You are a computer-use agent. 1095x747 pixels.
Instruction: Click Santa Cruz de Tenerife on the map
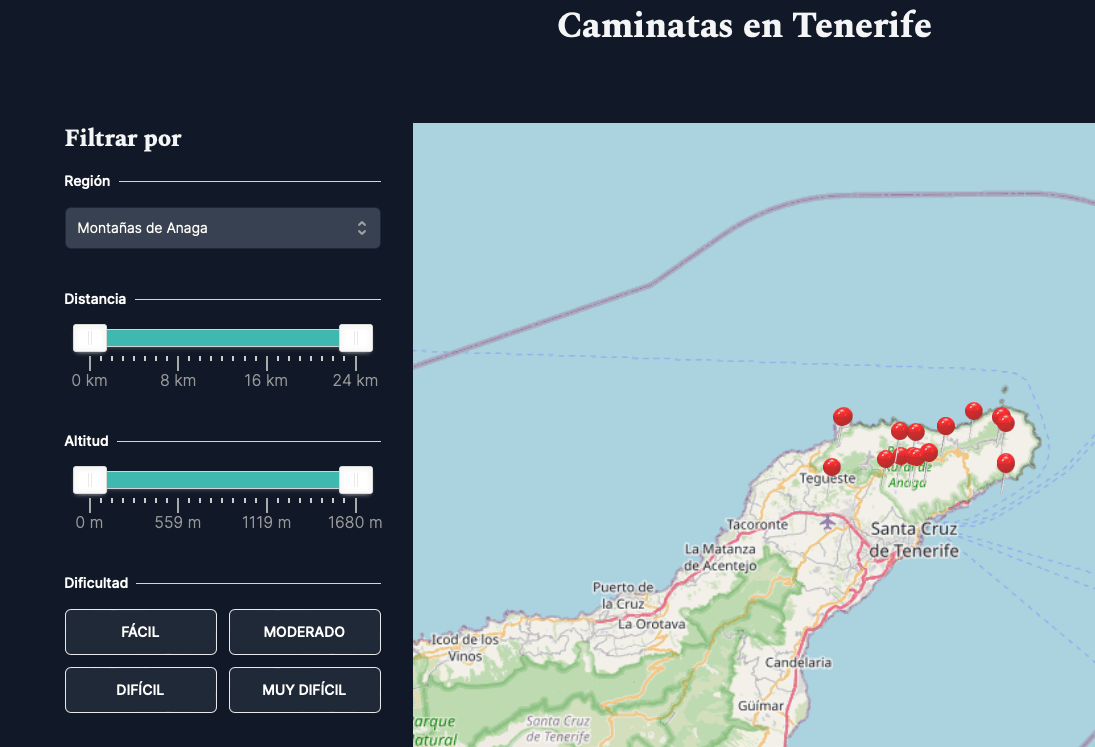point(915,540)
